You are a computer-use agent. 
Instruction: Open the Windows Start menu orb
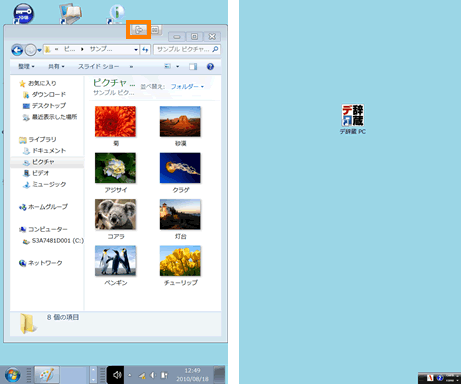click(x=13, y=375)
